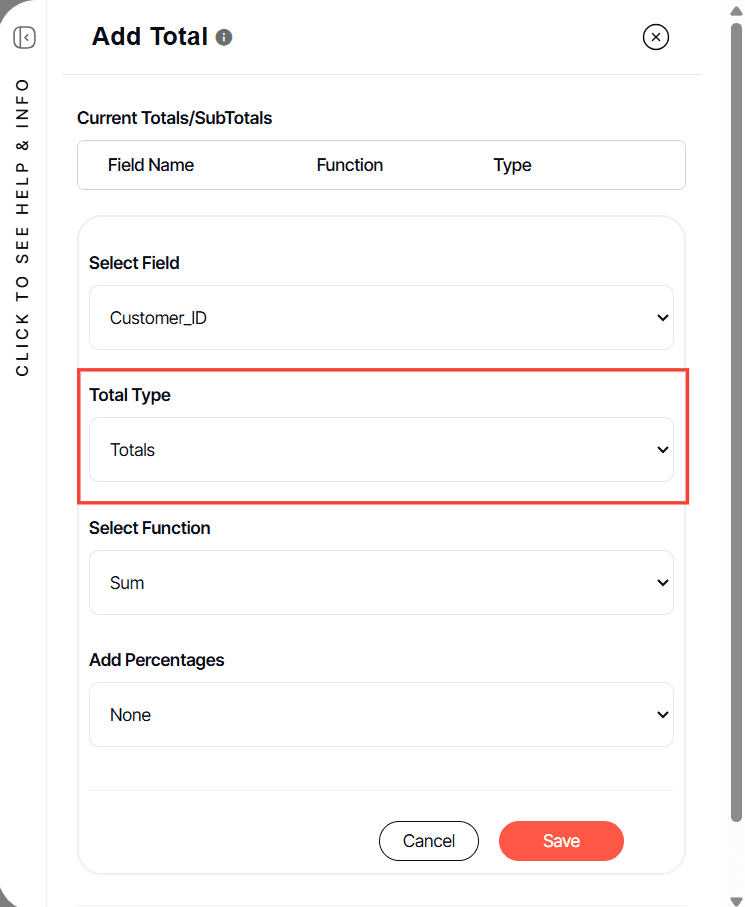This screenshot has height=907, width=745.
Task: Save the new total
Action: coord(561,841)
